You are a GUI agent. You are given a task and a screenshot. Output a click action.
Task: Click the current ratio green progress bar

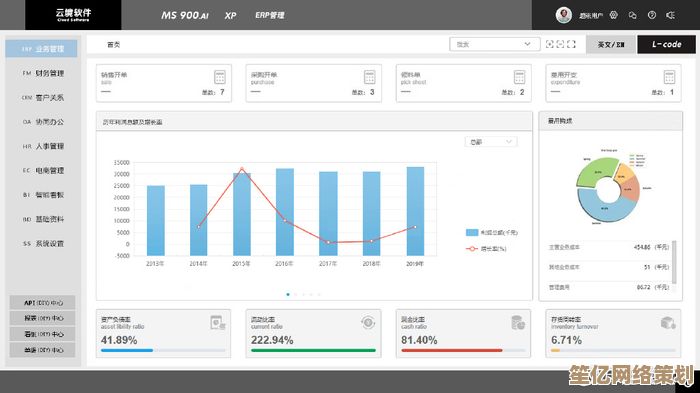313,351
